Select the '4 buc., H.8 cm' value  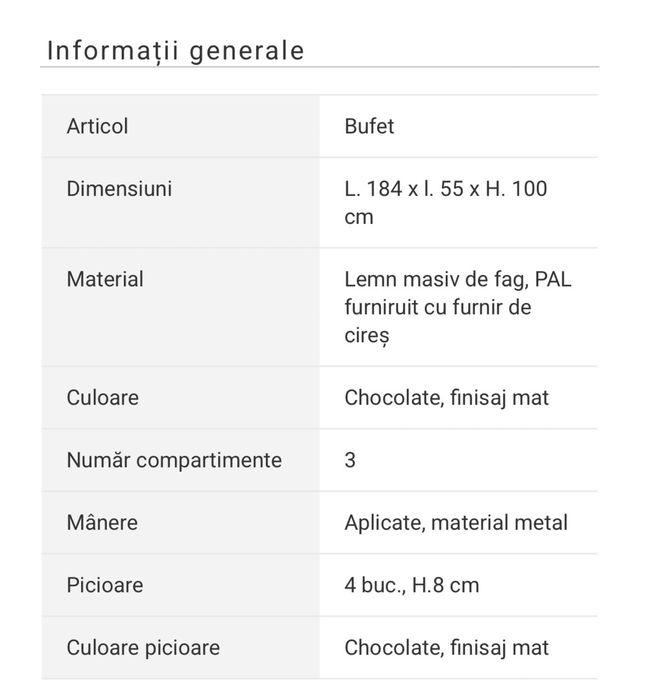tap(412, 585)
